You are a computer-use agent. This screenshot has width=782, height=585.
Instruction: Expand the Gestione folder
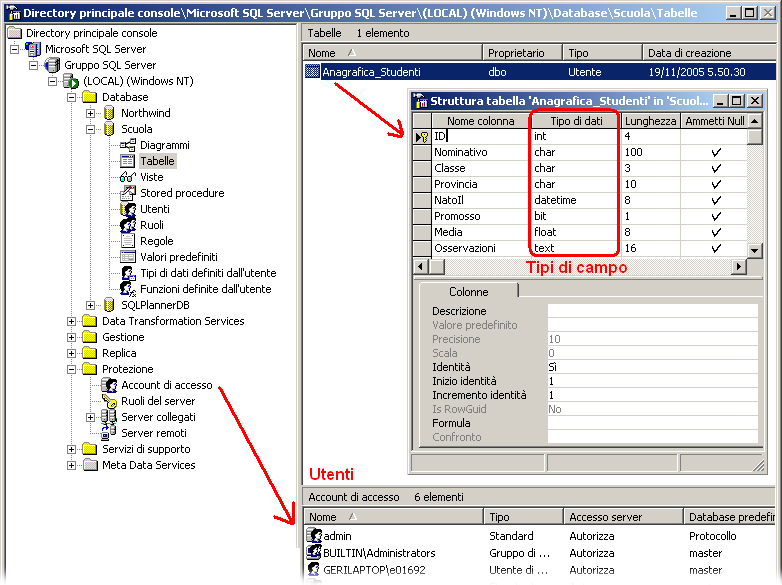tap(71, 337)
